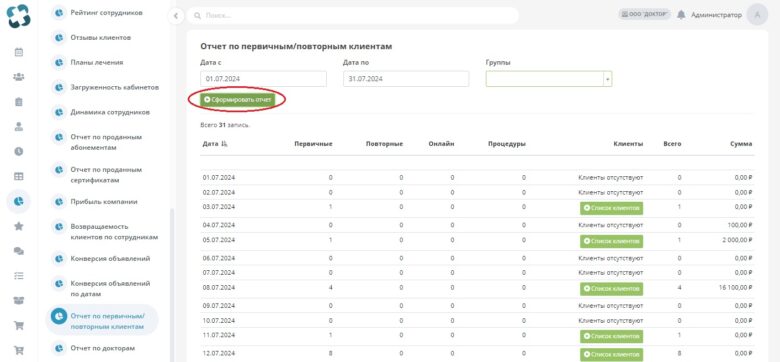The width and height of the screenshot is (780, 362).
Task: Click Клиенты отсутствуют in 02.07.2024 row
Action: click(610, 192)
